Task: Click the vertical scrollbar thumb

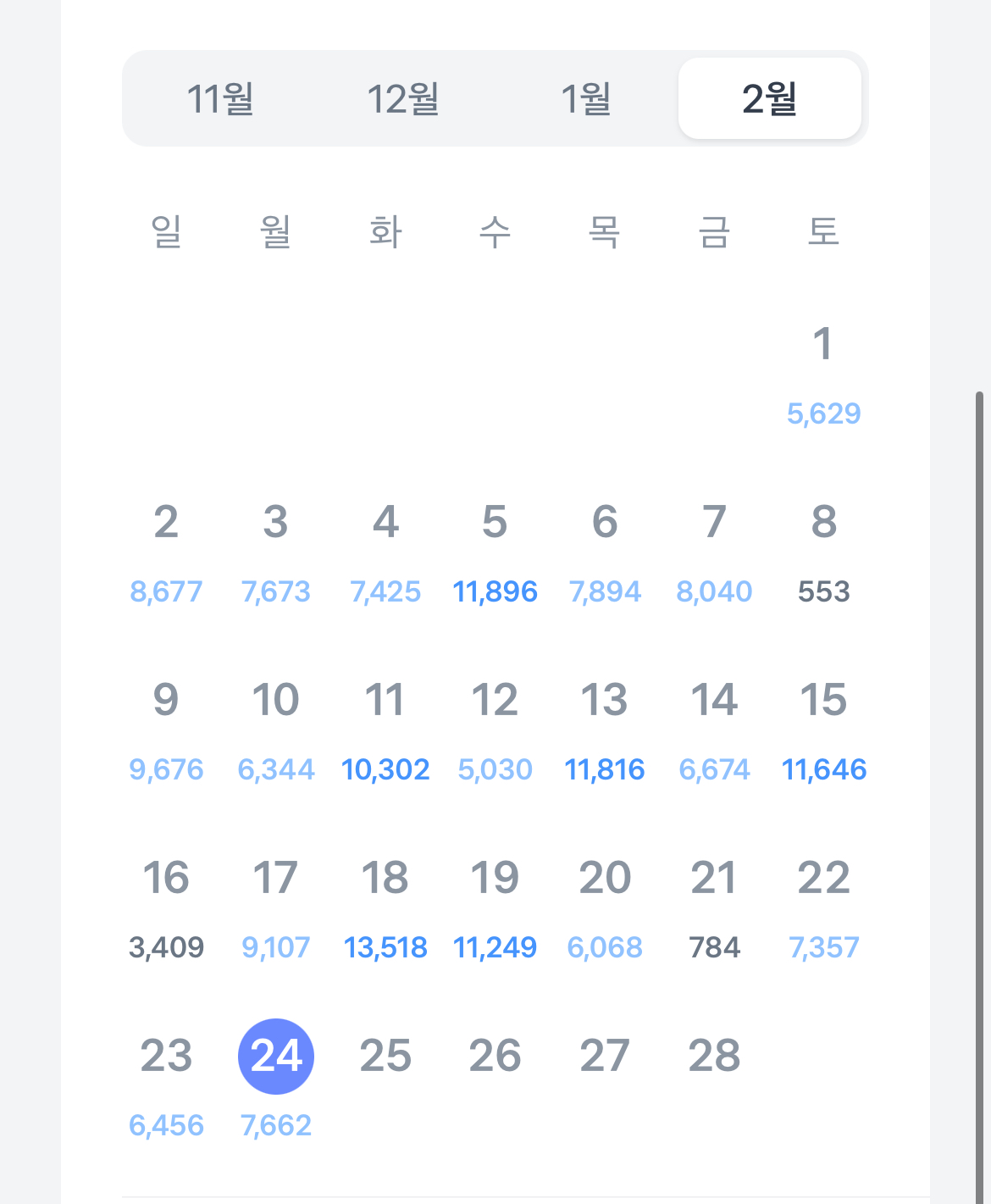Action: click(981, 796)
